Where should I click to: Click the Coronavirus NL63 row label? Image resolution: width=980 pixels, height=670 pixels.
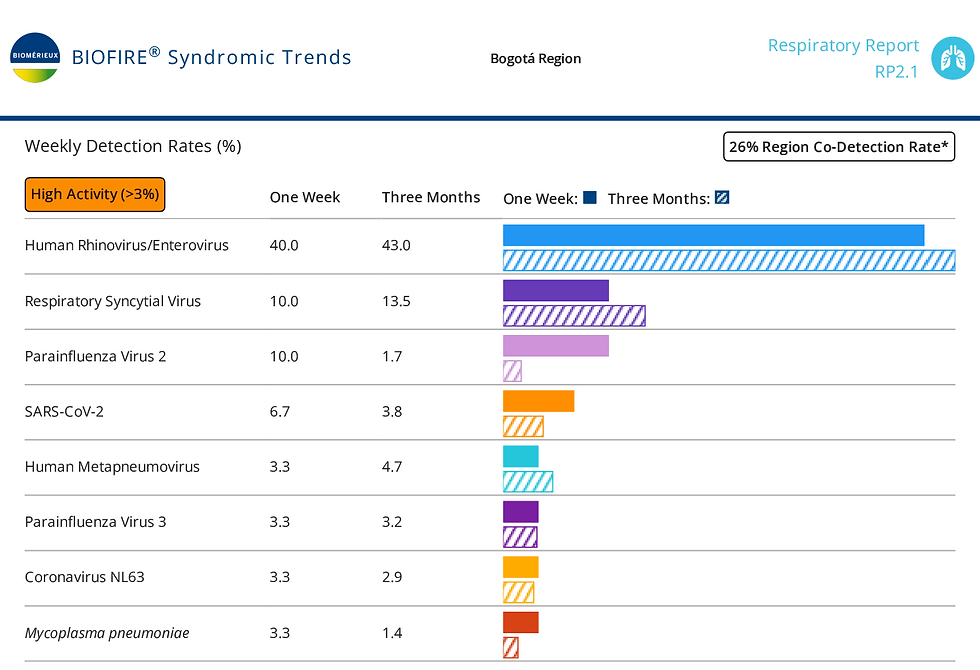[85, 577]
